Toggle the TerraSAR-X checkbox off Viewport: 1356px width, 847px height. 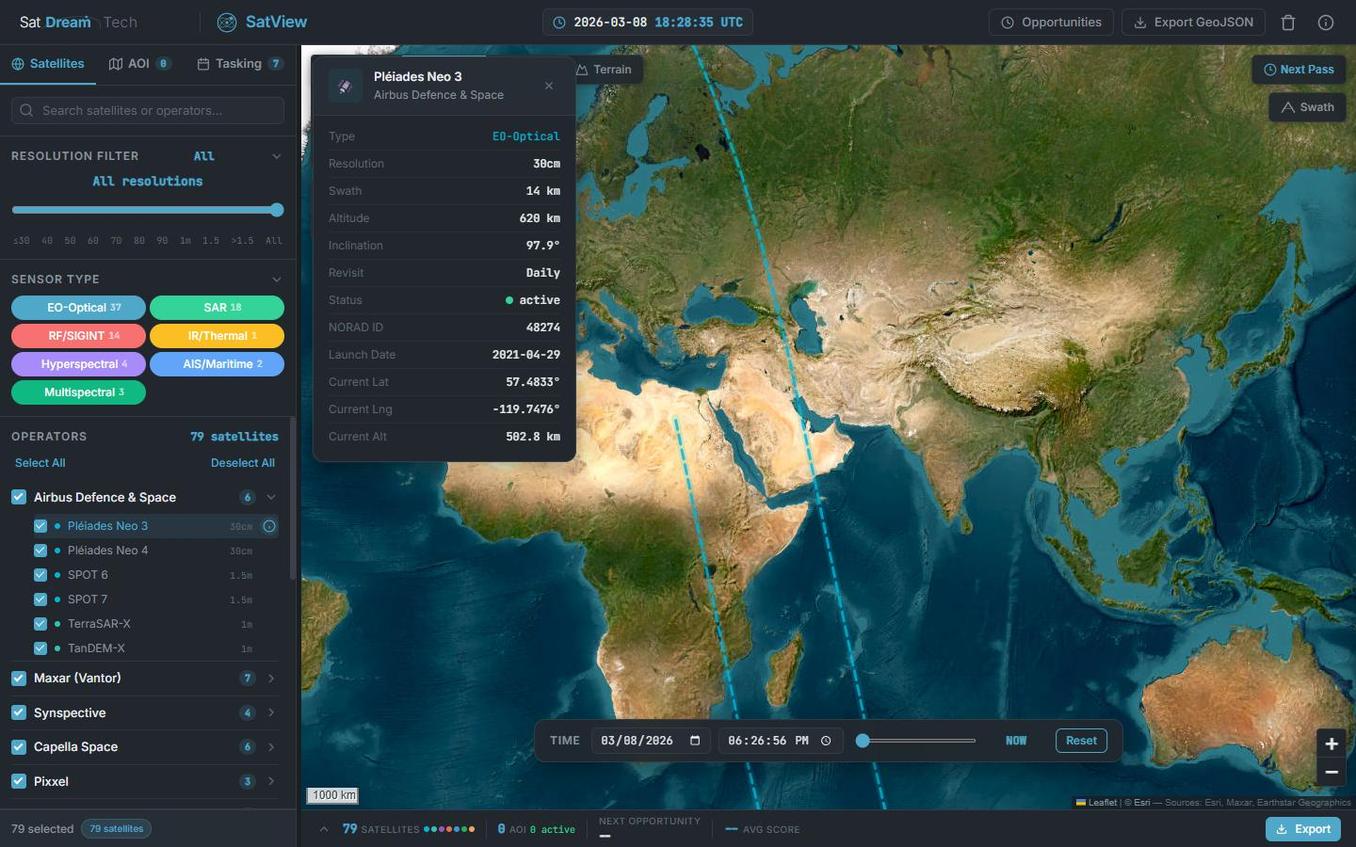point(41,623)
